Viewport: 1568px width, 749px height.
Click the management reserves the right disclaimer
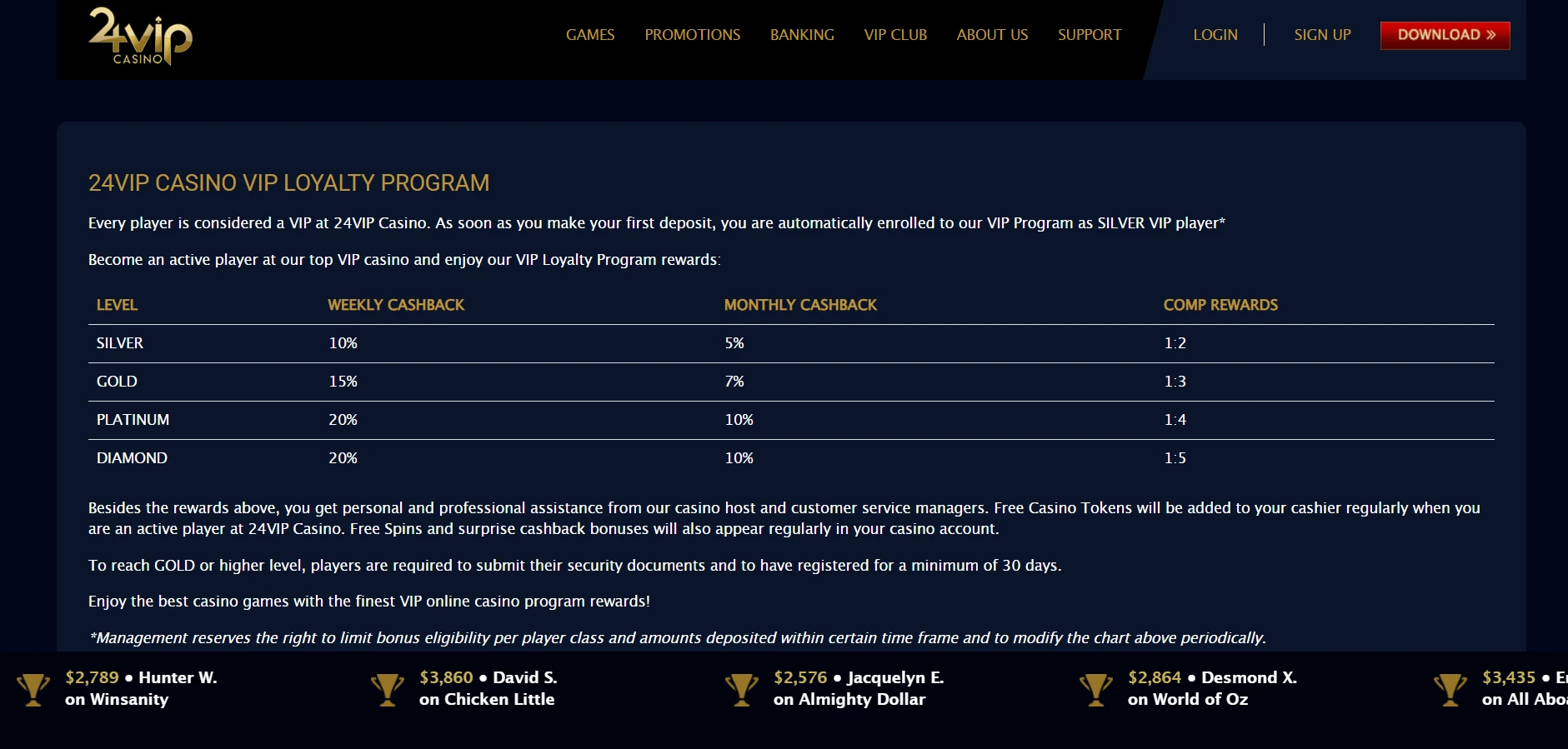(x=678, y=638)
